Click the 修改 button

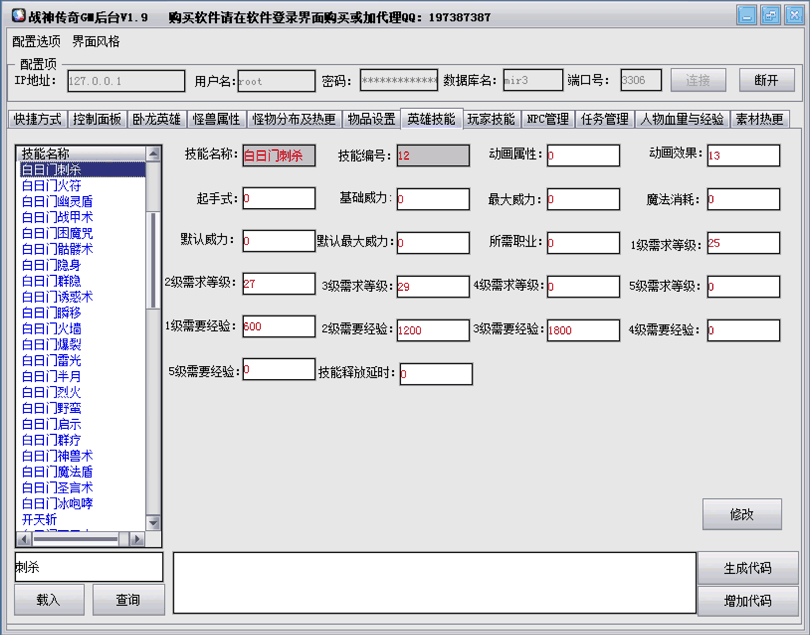[x=742, y=514]
